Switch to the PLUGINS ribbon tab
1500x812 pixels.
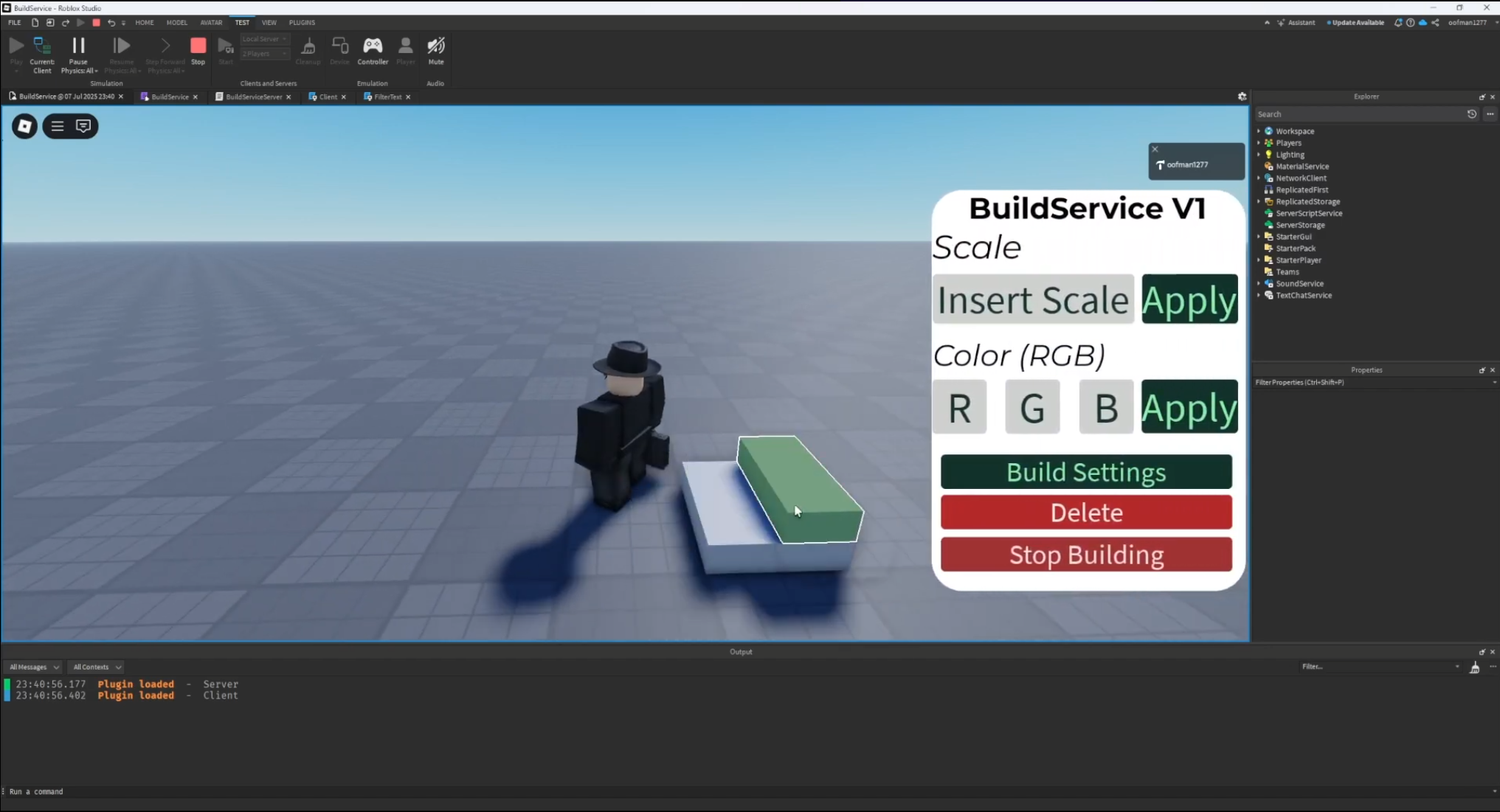[x=302, y=23]
